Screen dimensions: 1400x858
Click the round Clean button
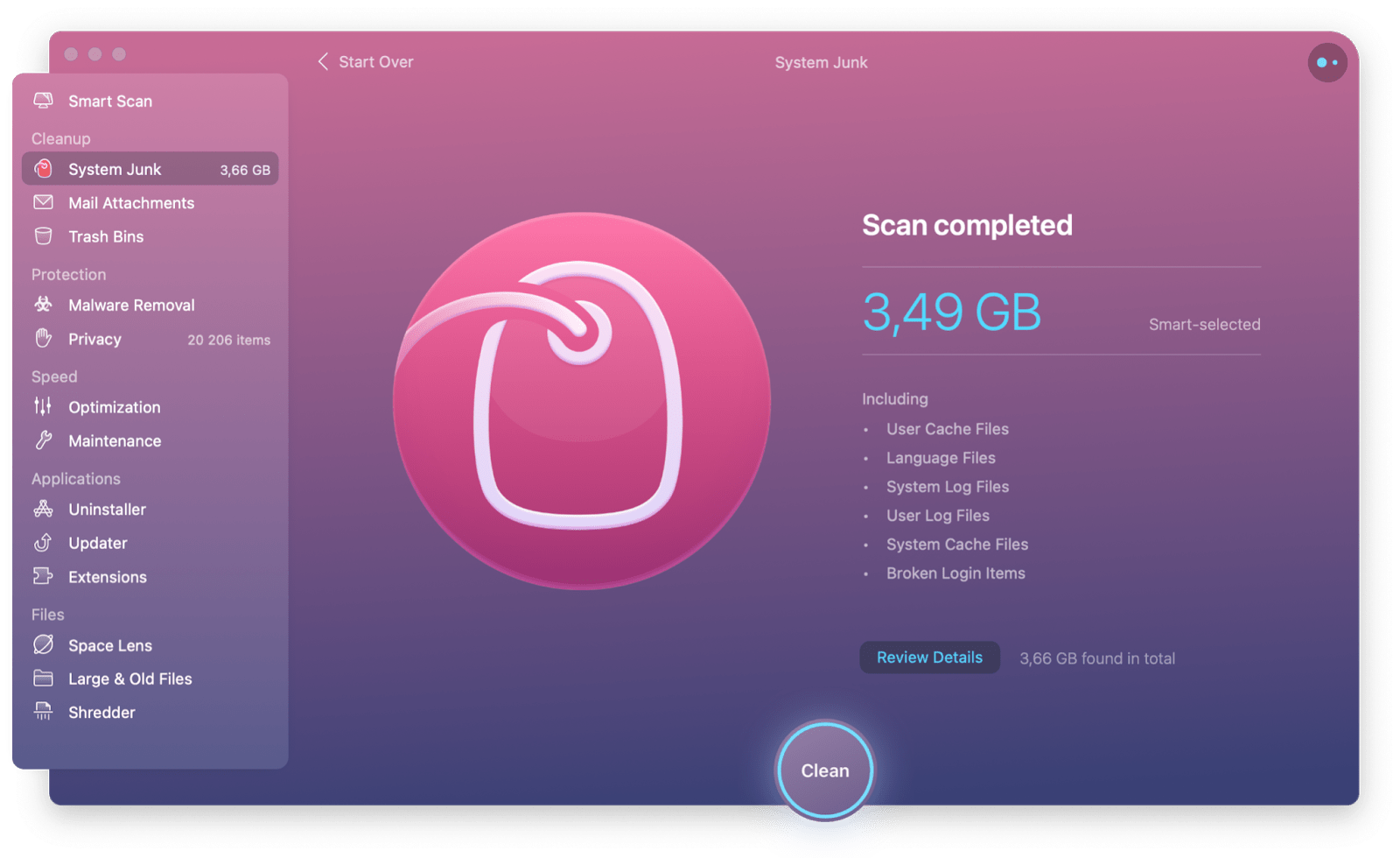pos(825,770)
